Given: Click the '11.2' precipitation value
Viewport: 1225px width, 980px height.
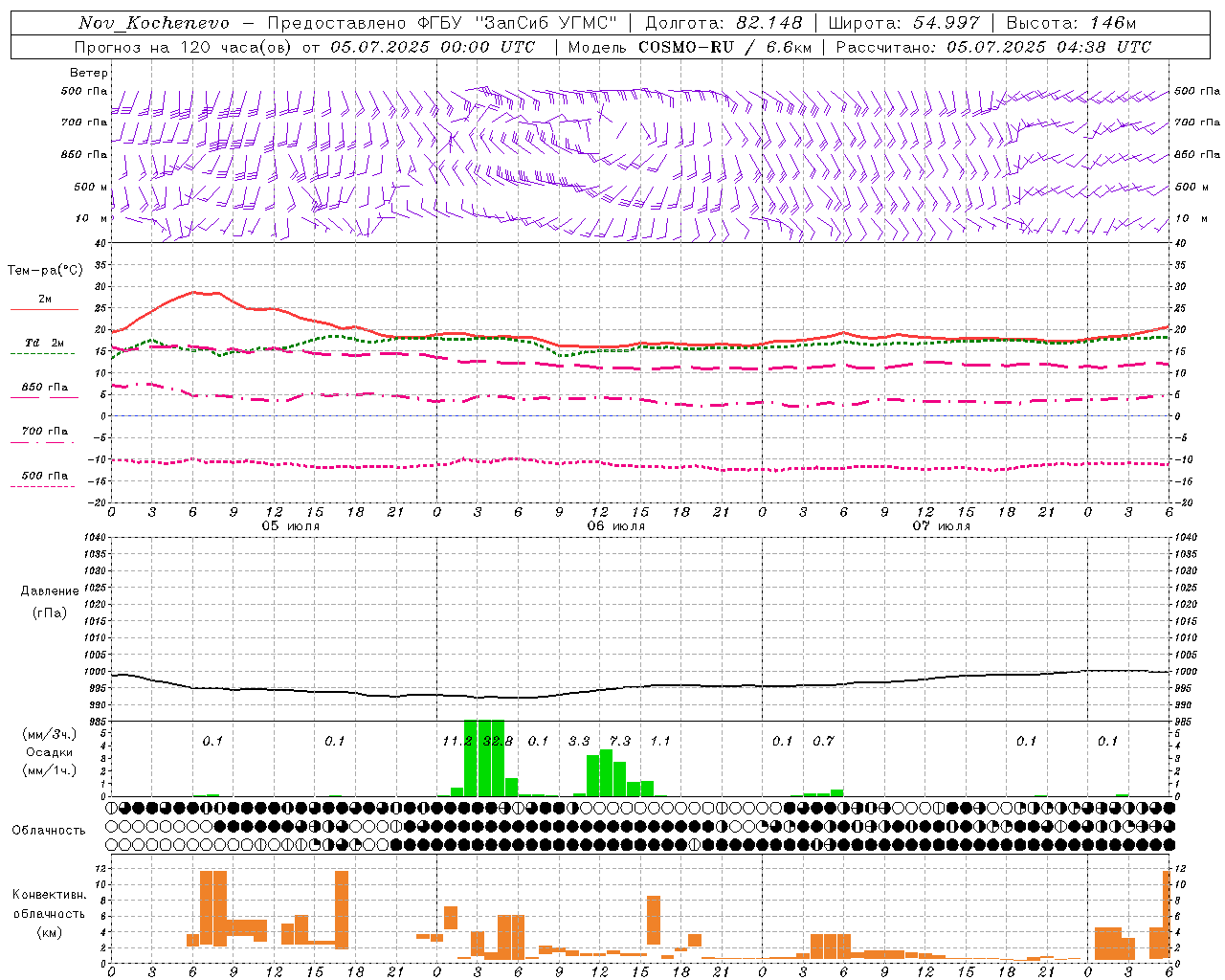Looking at the screenshot, I should [457, 742].
